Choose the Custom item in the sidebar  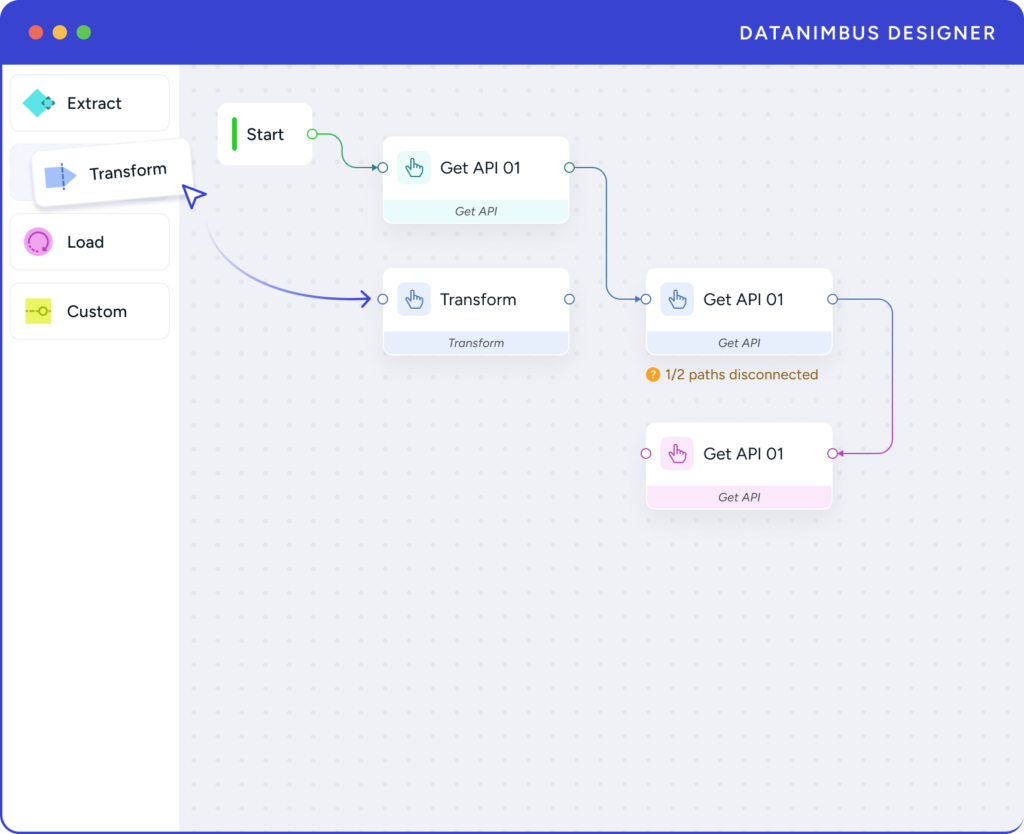point(90,311)
